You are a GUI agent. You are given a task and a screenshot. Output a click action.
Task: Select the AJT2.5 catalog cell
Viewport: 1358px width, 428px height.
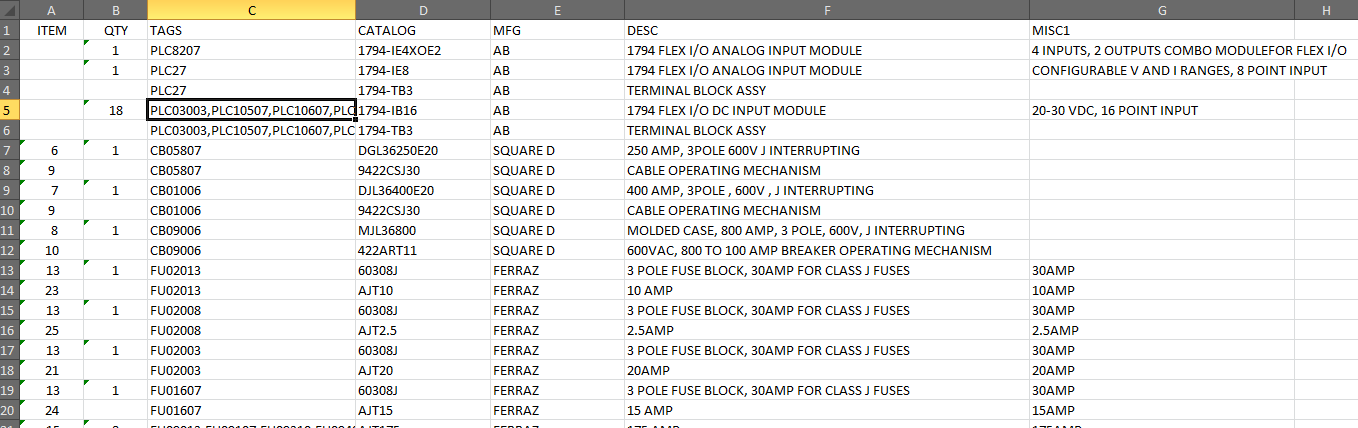[x=422, y=330]
